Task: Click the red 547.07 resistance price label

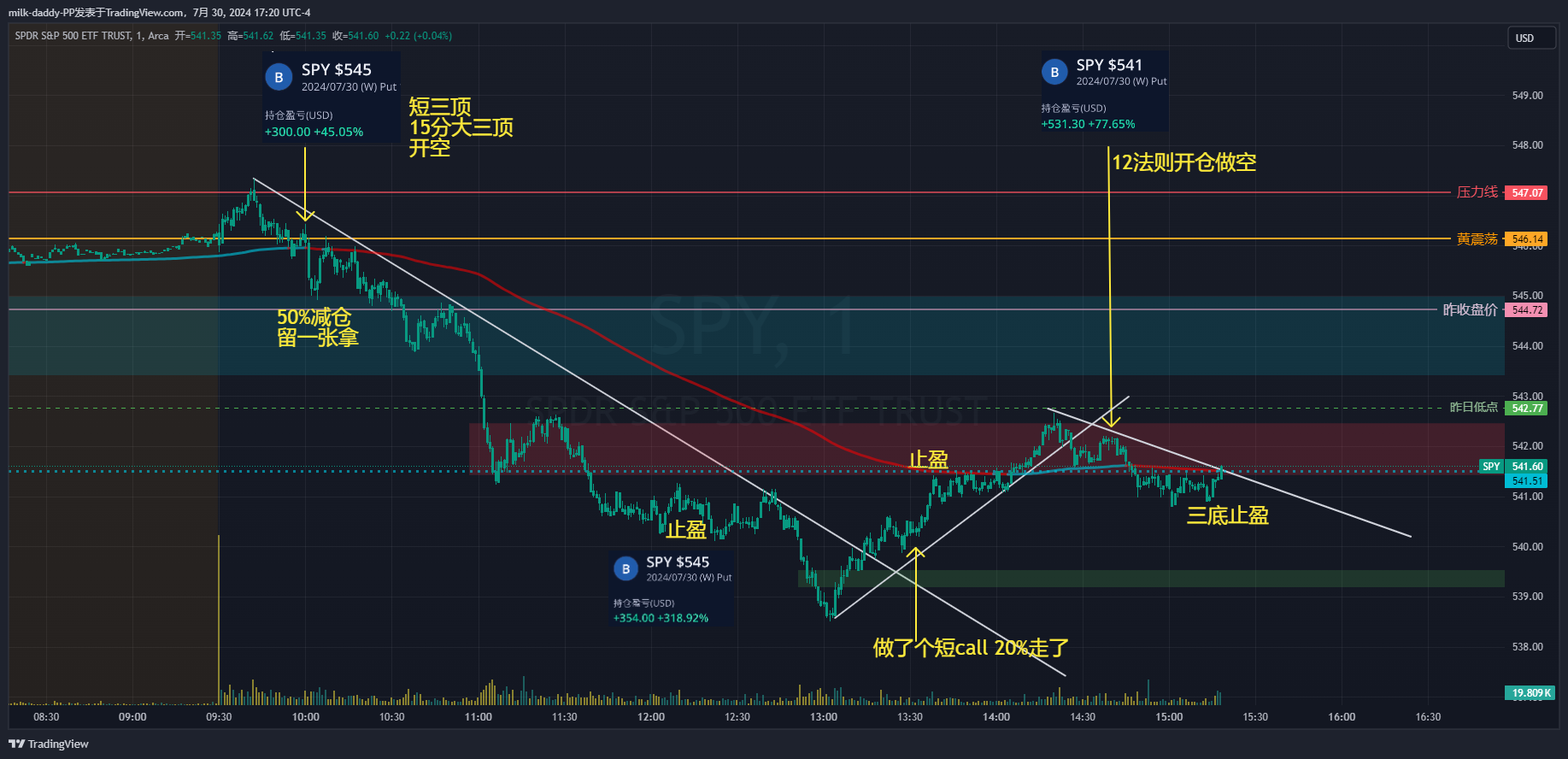Action: point(1526,193)
